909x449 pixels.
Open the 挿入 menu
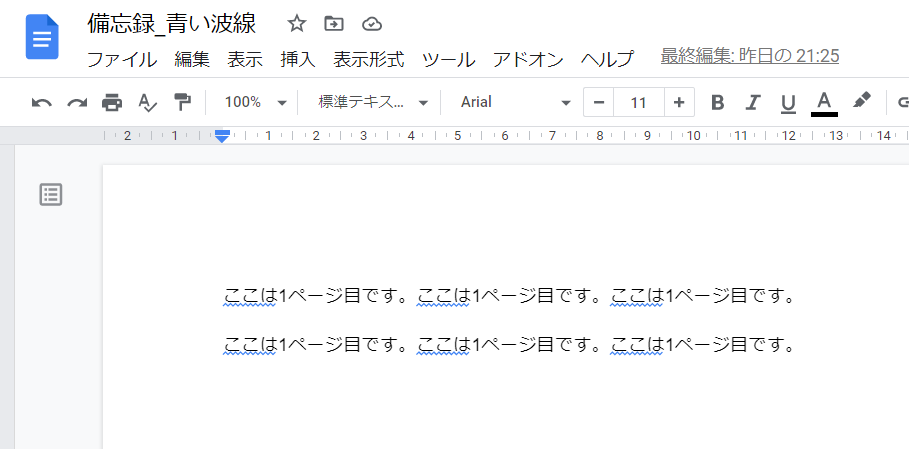pos(298,60)
